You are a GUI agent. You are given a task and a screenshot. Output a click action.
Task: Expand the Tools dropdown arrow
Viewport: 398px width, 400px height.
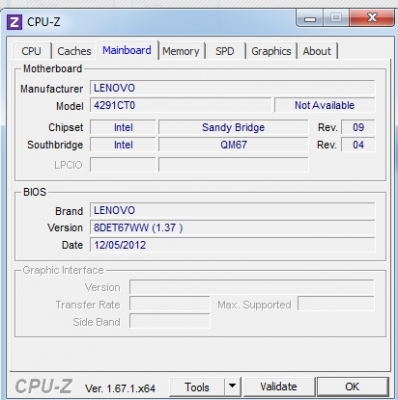click(233, 387)
